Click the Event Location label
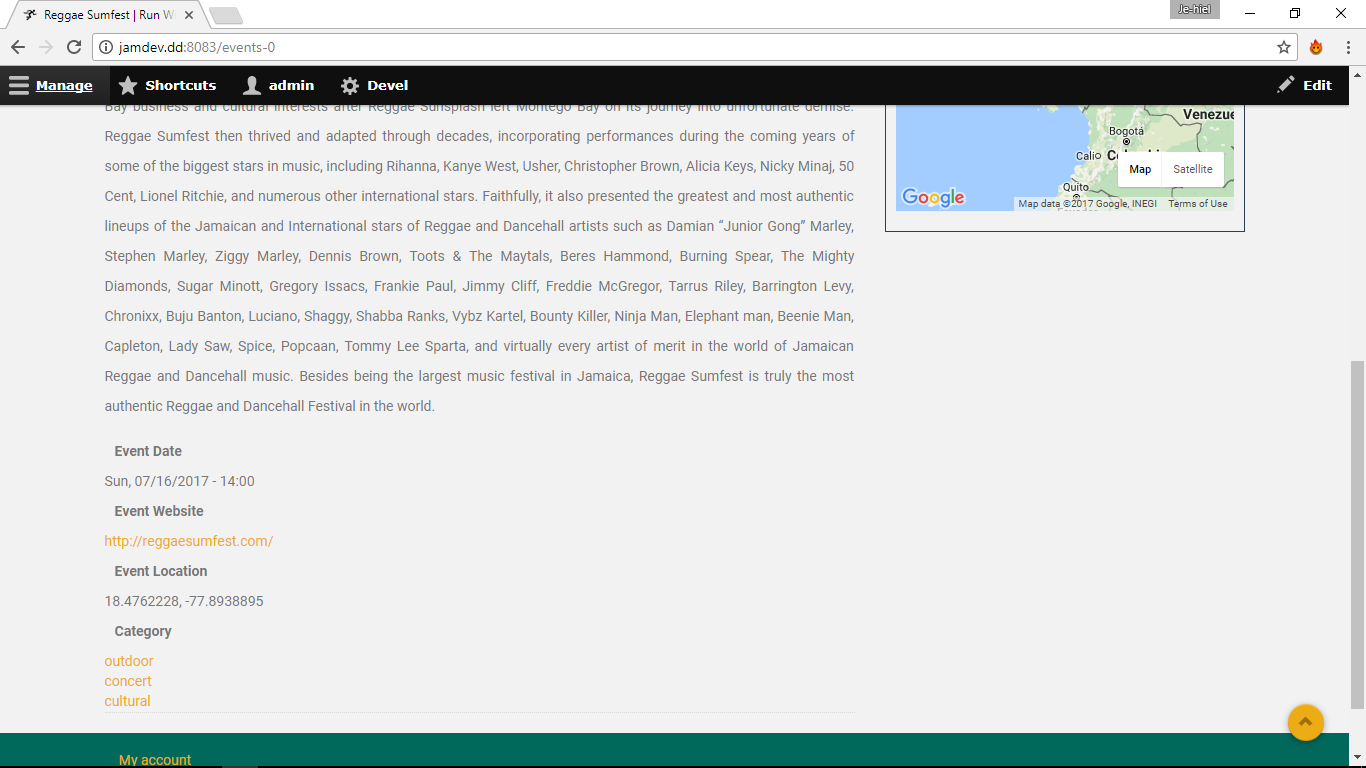The width and height of the screenshot is (1366, 768). coord(161,571)
